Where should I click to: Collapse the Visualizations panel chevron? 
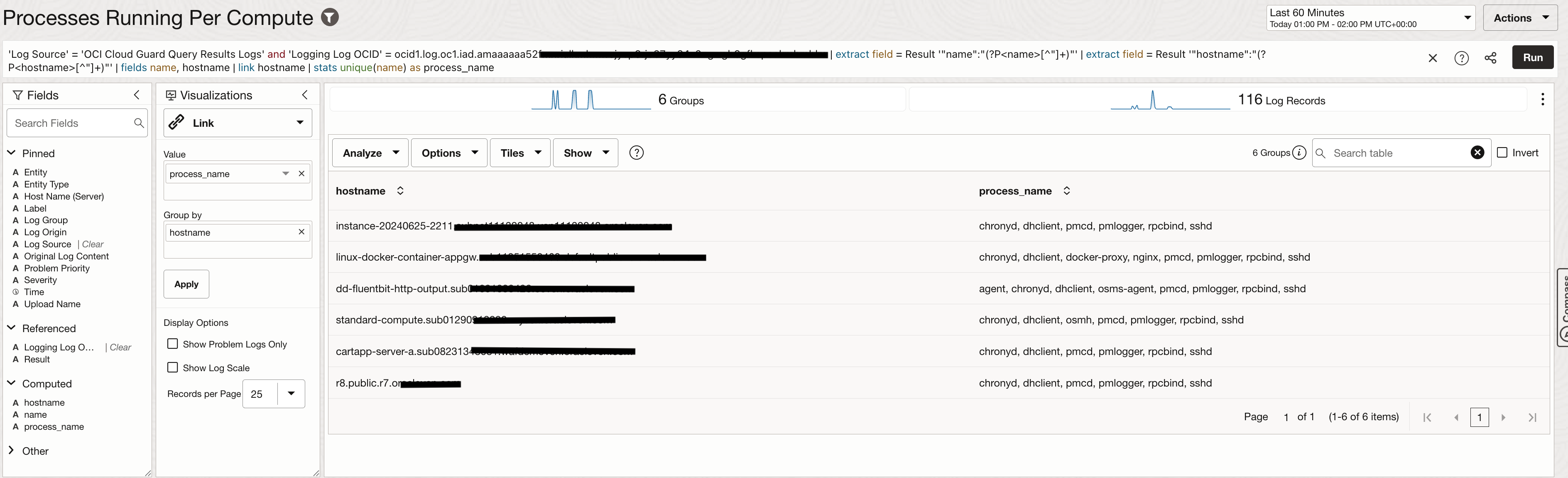(x=305, y=95)
